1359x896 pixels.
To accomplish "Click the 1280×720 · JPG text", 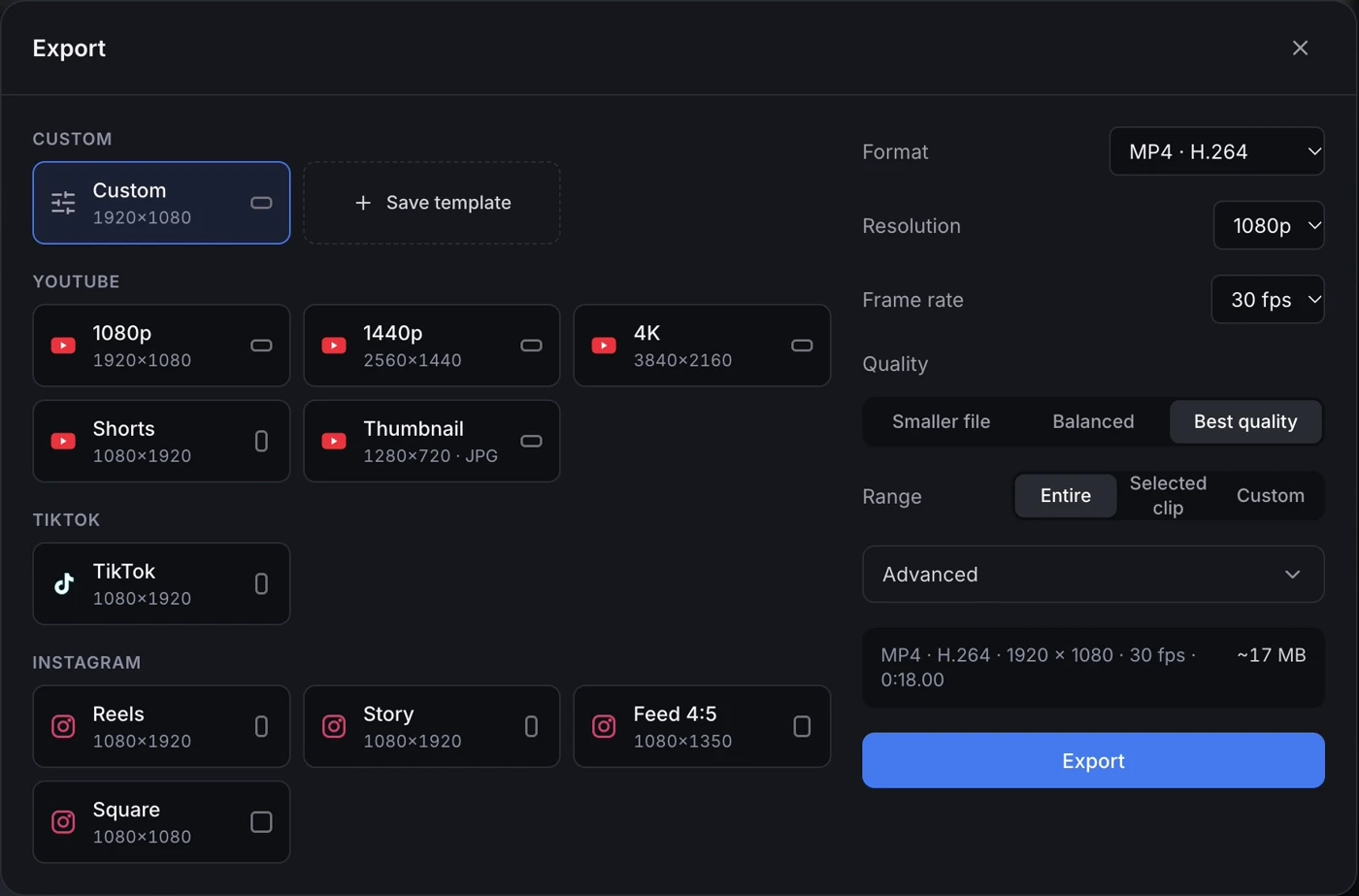I will (430, 455).
